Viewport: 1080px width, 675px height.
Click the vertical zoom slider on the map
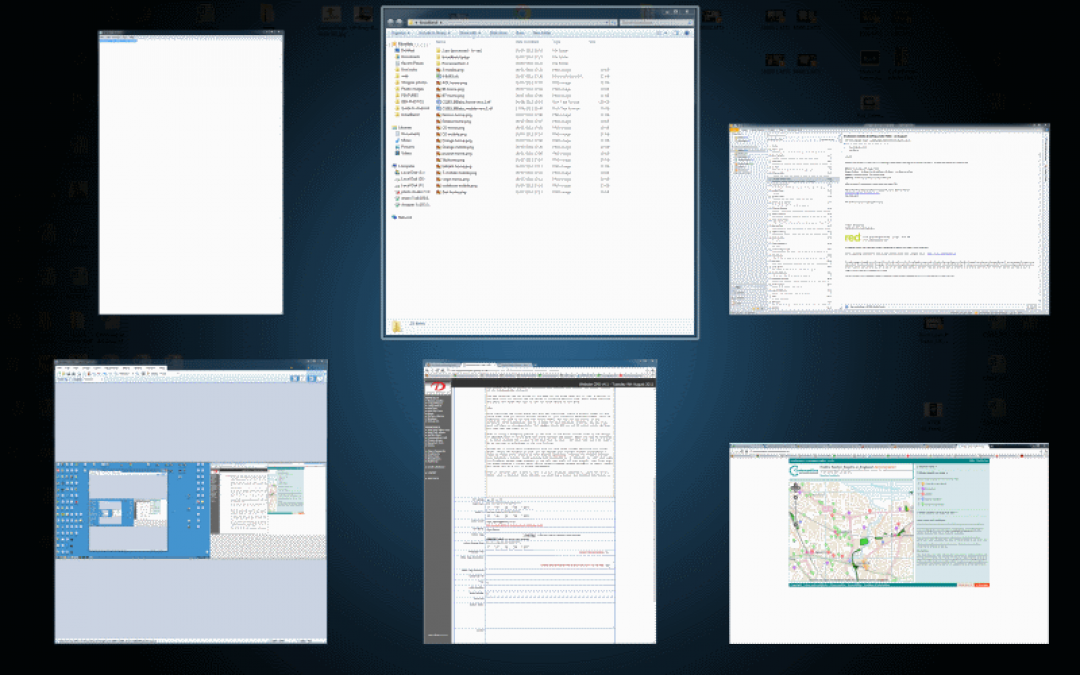tap(796, 512)
